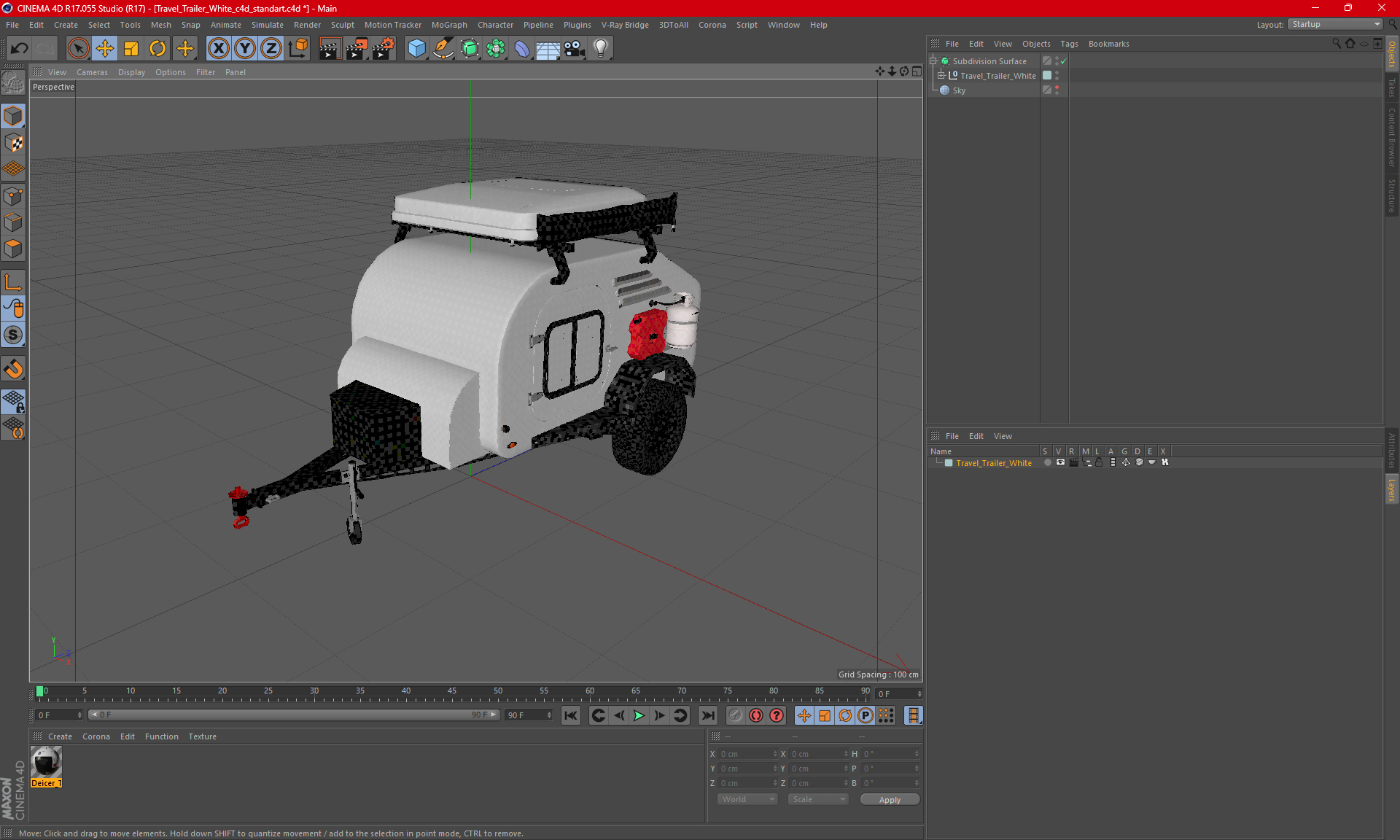Toggle Enable Snap magnet icon
1400x840 pixels.
point(13,368)
